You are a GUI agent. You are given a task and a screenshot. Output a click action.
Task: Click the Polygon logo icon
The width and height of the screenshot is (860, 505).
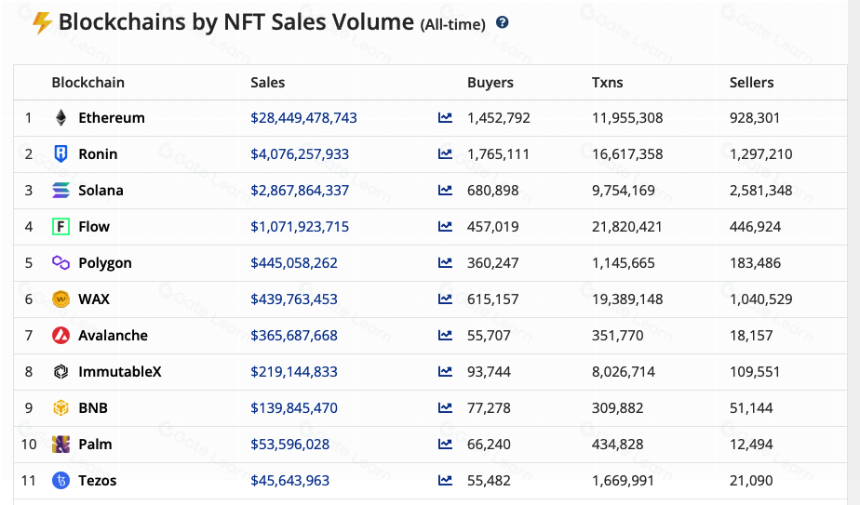pyautogui.click(x=61, y=263)
